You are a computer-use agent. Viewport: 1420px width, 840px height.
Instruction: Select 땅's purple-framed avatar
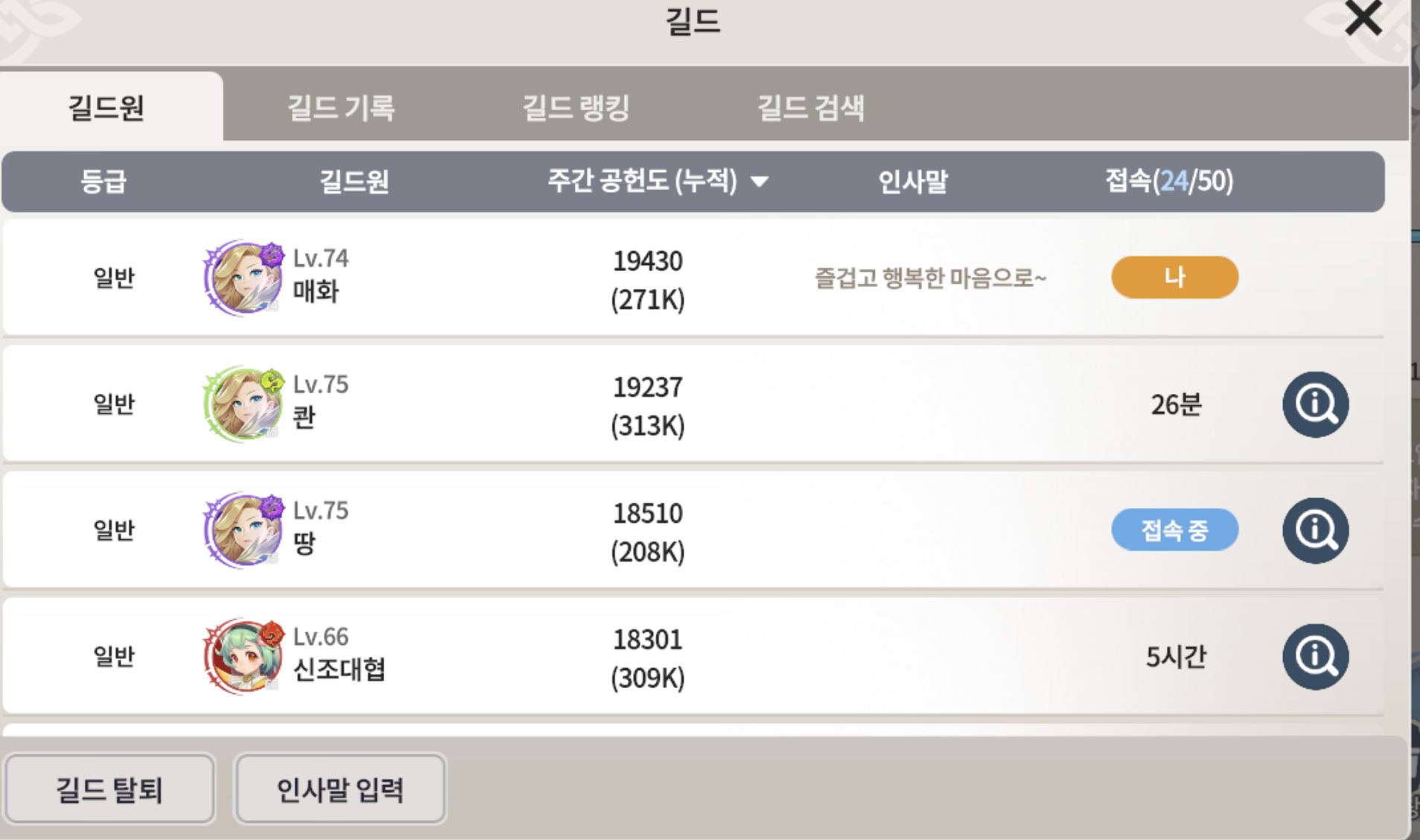pos(244,530)
